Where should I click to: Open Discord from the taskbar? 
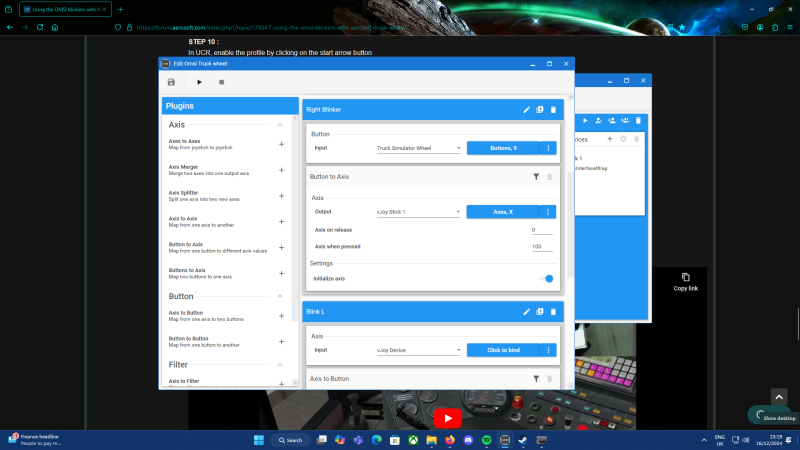[x=468, y=440]
